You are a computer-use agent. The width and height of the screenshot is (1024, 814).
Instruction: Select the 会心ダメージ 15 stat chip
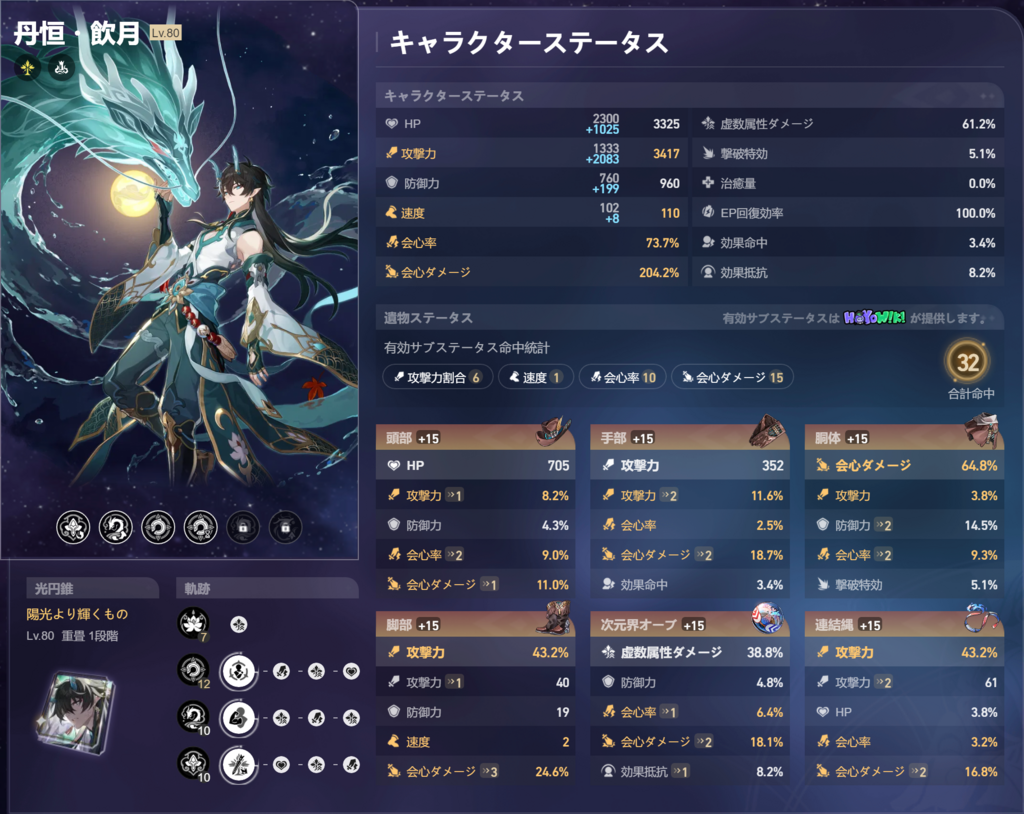pyautogui.click(x=732, y=377)
